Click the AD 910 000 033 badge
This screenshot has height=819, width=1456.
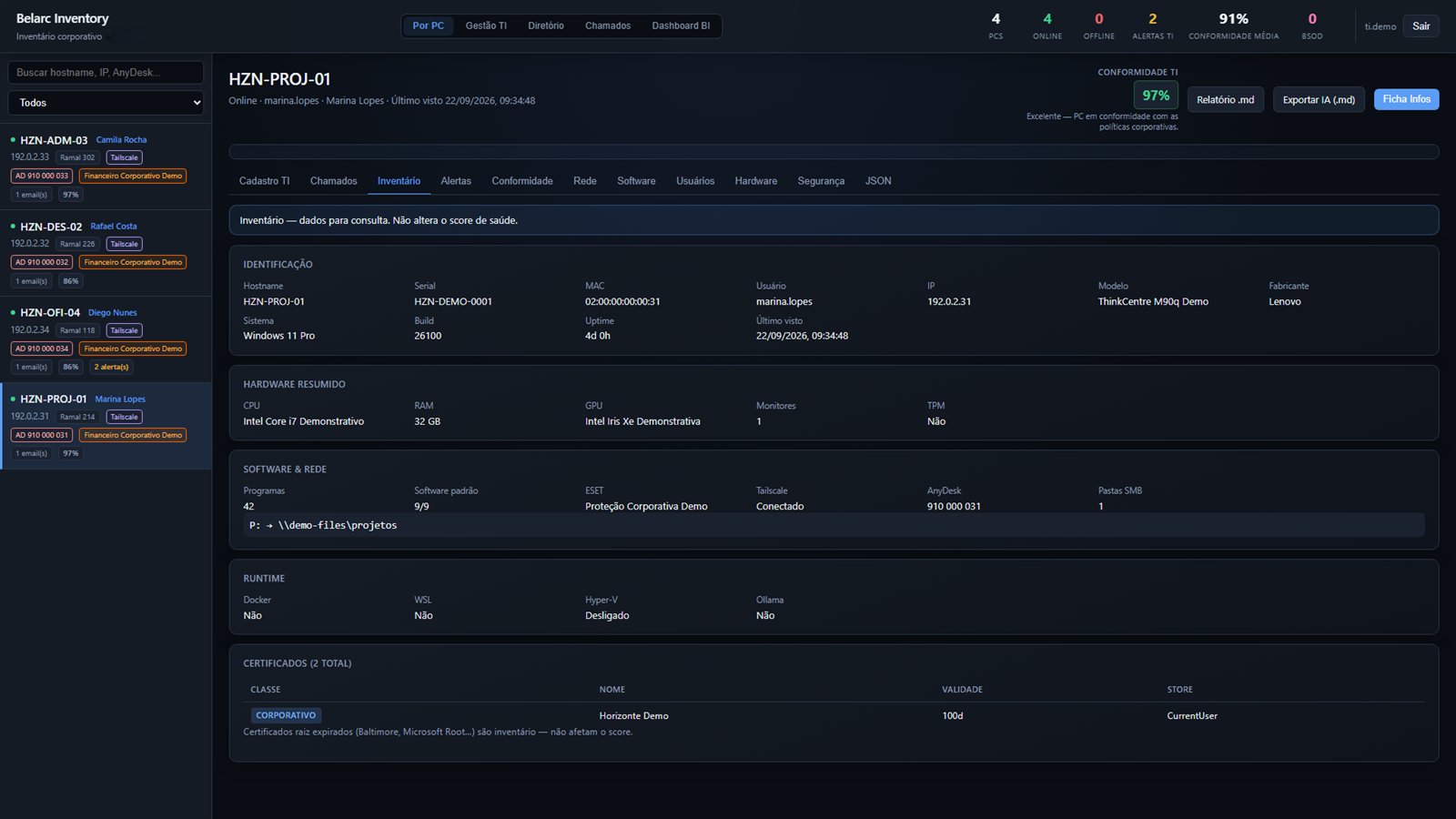pyautogui.click(x=42, y=176)
